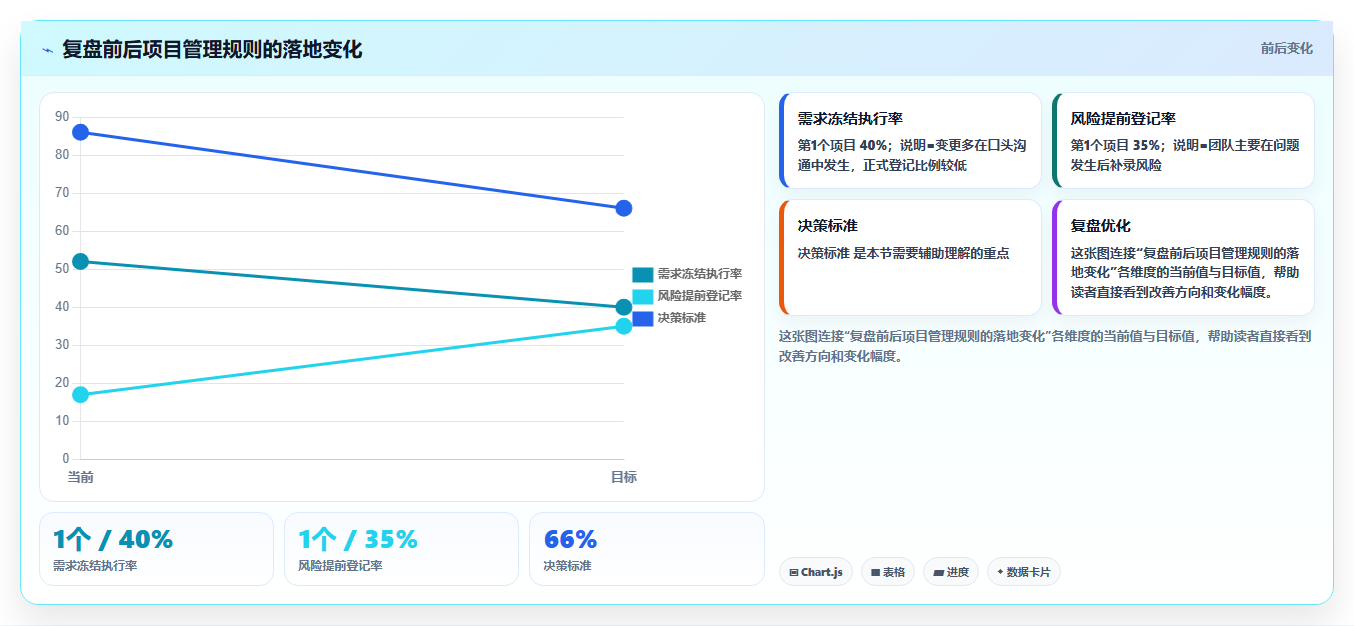Select the 决策标准 data point at 目标
The height and width of the screenshot is (626, 1354).
pos(624,208)
